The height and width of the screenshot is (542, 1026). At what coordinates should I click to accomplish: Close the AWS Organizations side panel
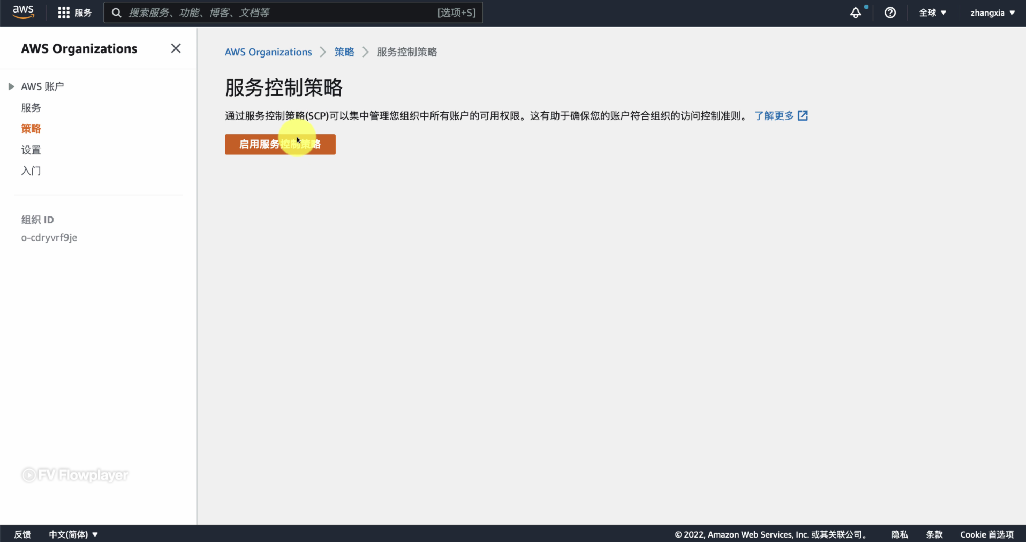point(175,48)
